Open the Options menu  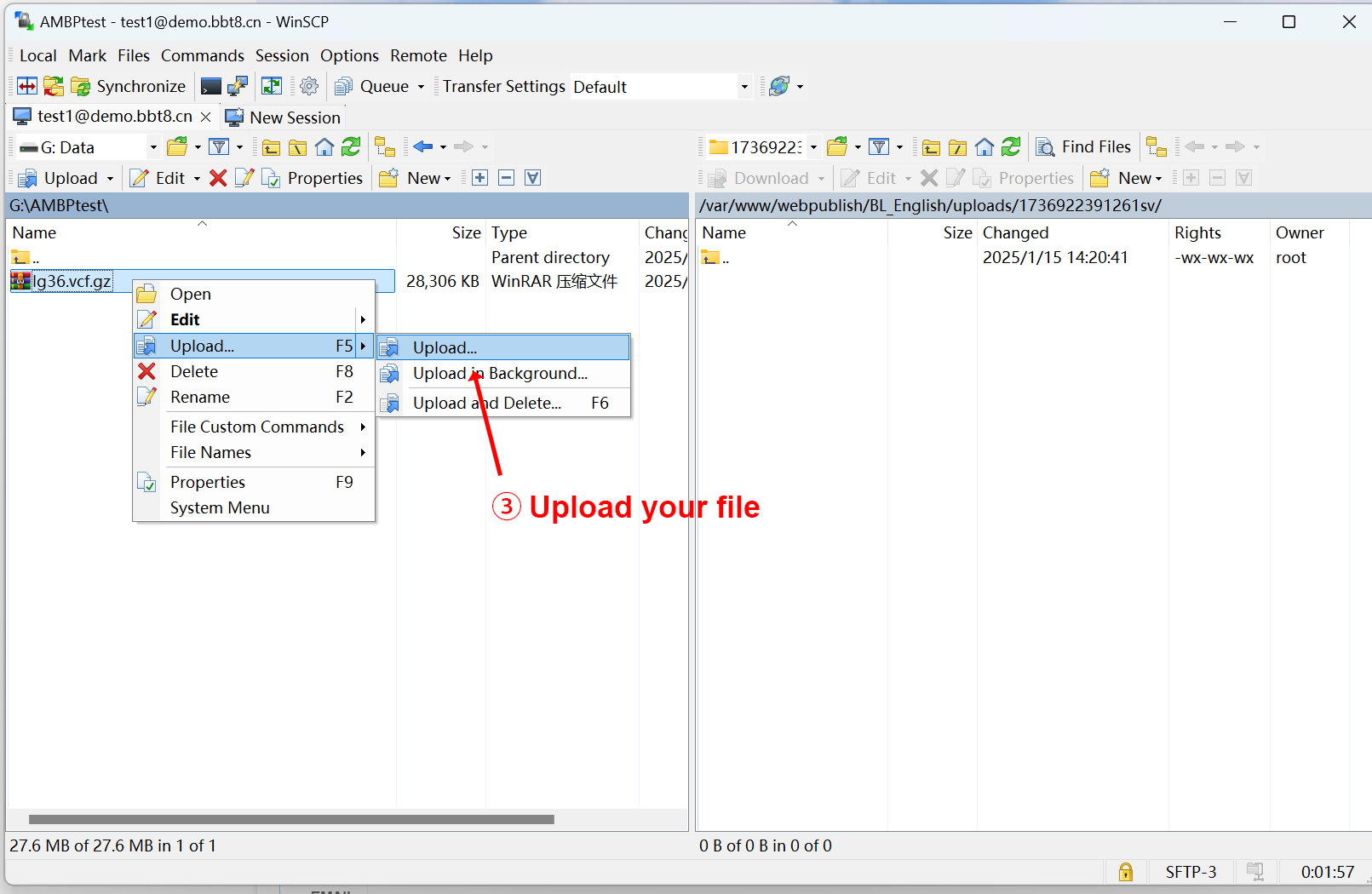click(349, 55)
